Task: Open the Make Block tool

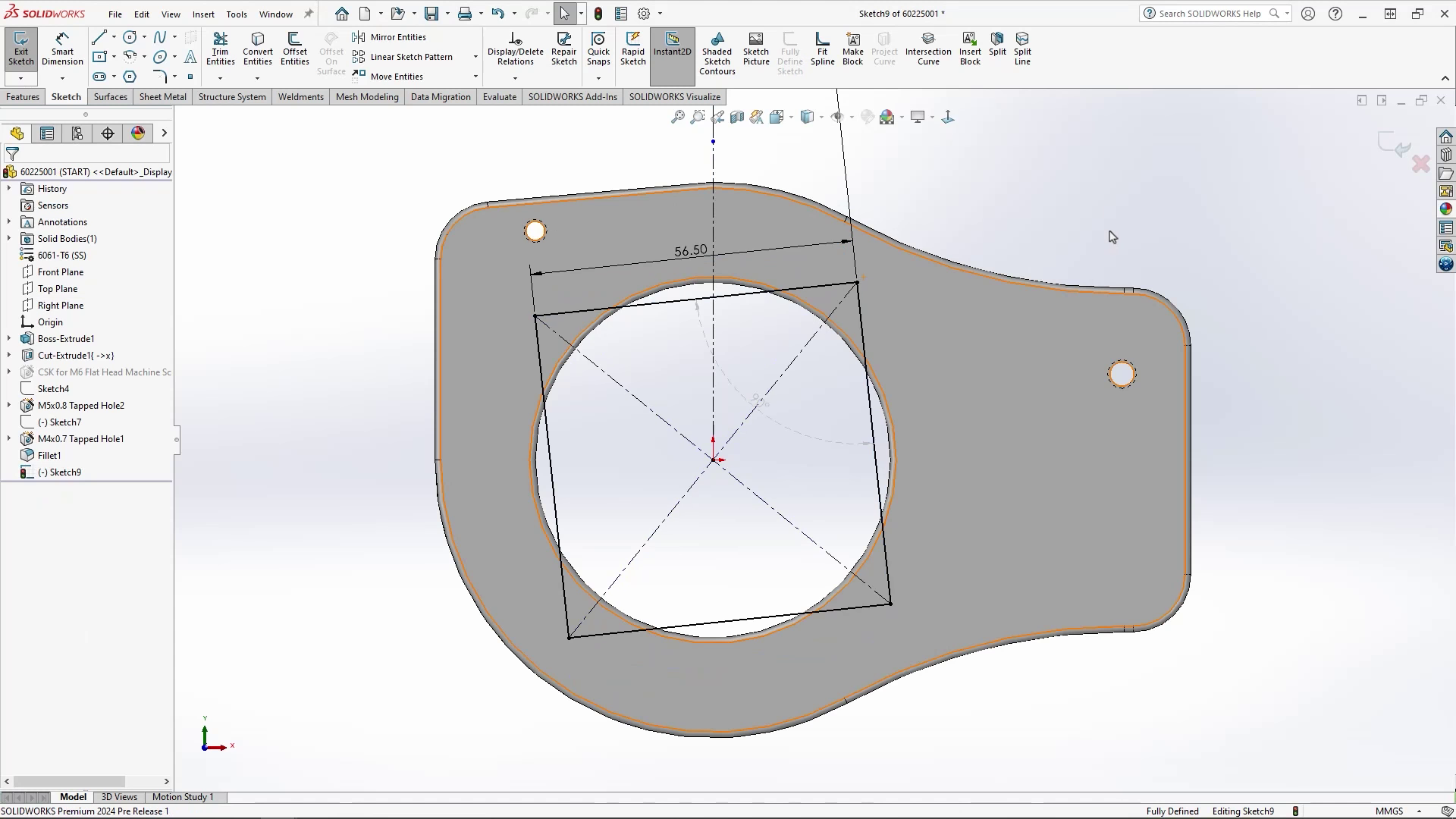Action: [x=852, y=49]
